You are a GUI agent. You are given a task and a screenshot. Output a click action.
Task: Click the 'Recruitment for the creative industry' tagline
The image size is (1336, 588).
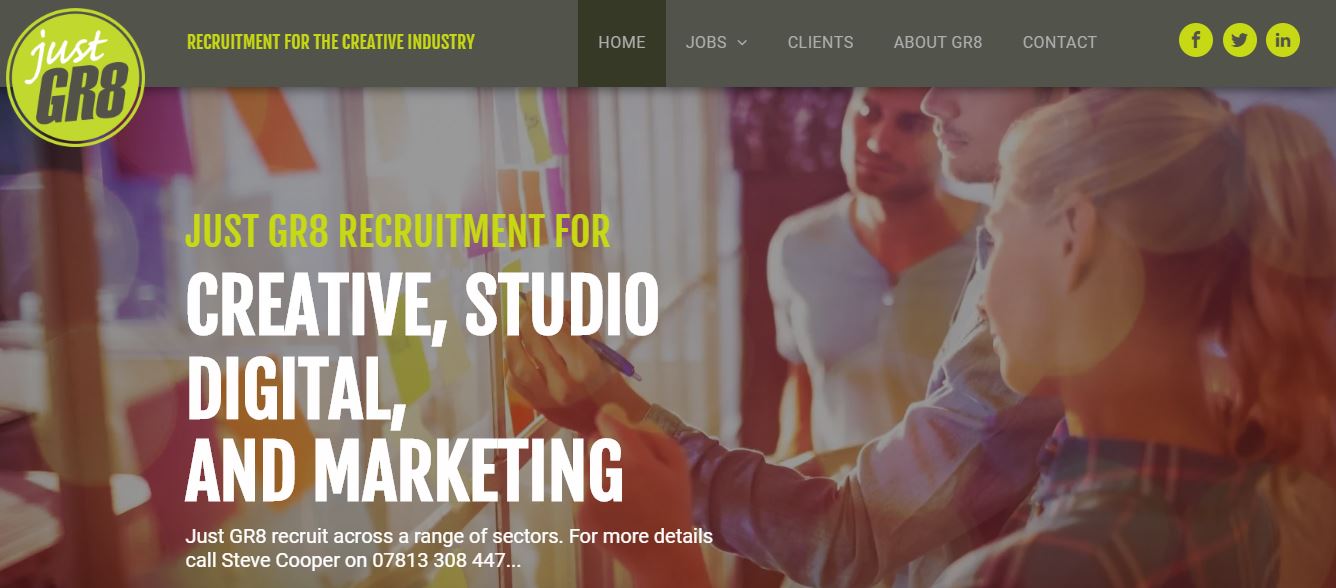pos(331,42)
